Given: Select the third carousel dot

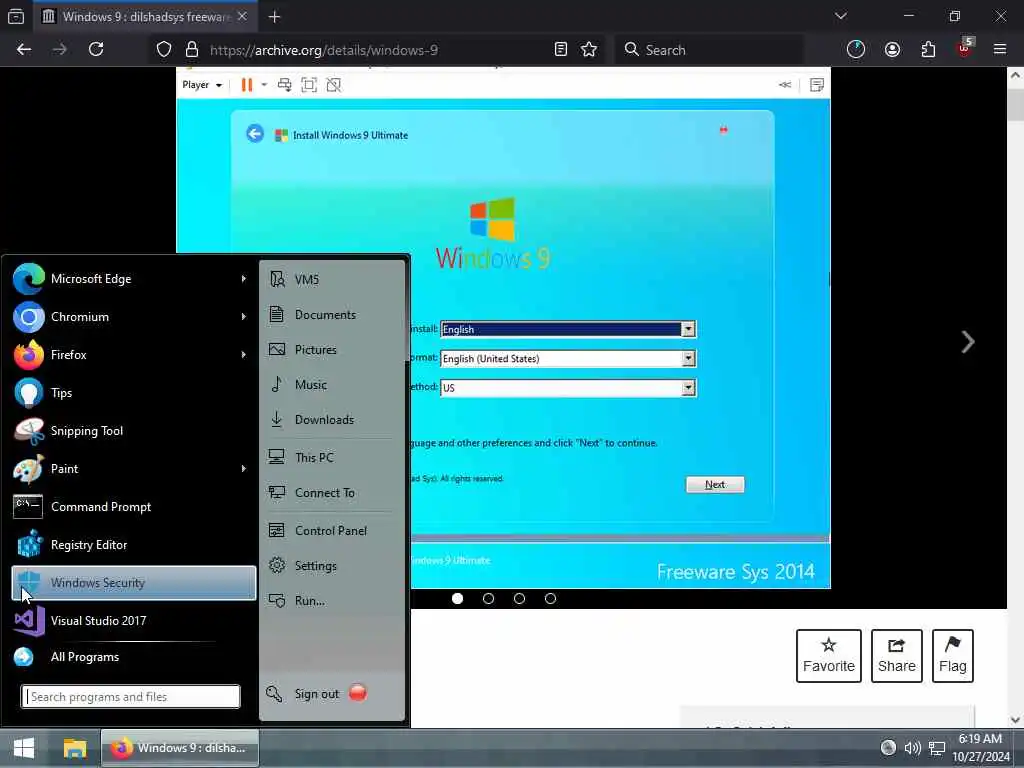Looking at the screenshot, I should (519, 598).
